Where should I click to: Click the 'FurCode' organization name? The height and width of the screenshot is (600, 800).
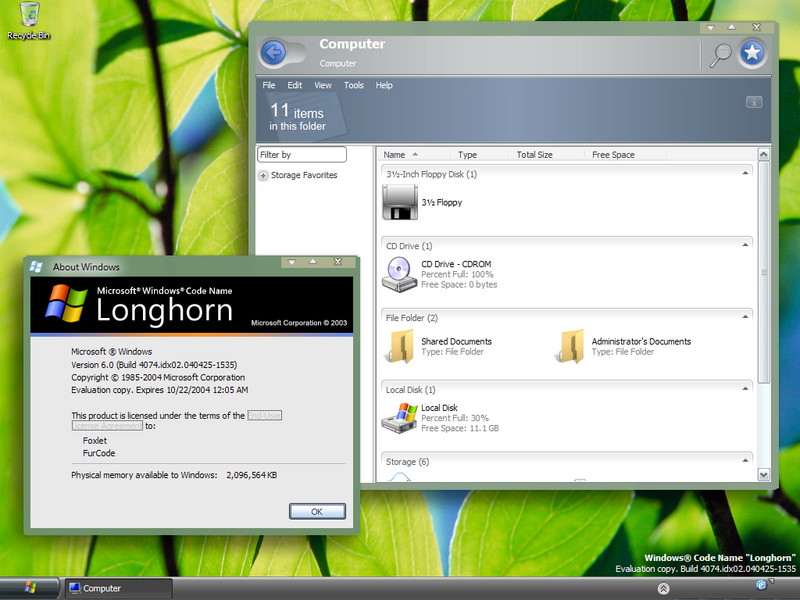pyautogui.click(x=99, y=453)
